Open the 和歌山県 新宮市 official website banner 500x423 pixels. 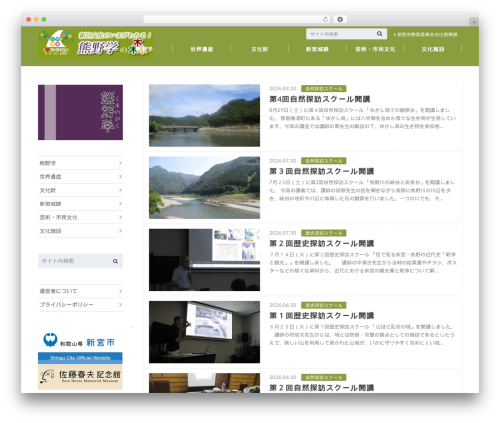(80, 347)
